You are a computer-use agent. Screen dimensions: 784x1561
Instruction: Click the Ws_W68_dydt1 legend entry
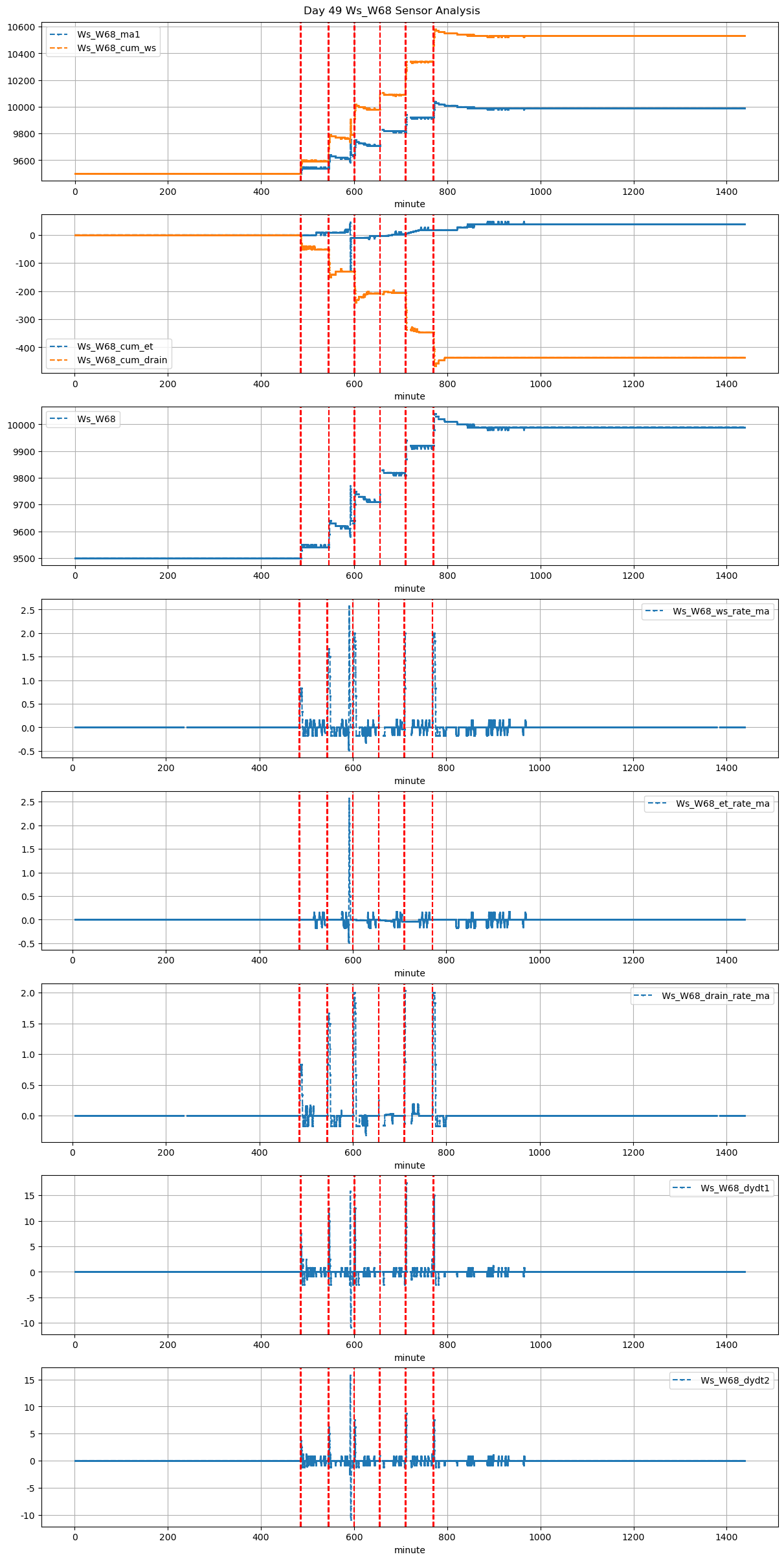click(735, 1188)
